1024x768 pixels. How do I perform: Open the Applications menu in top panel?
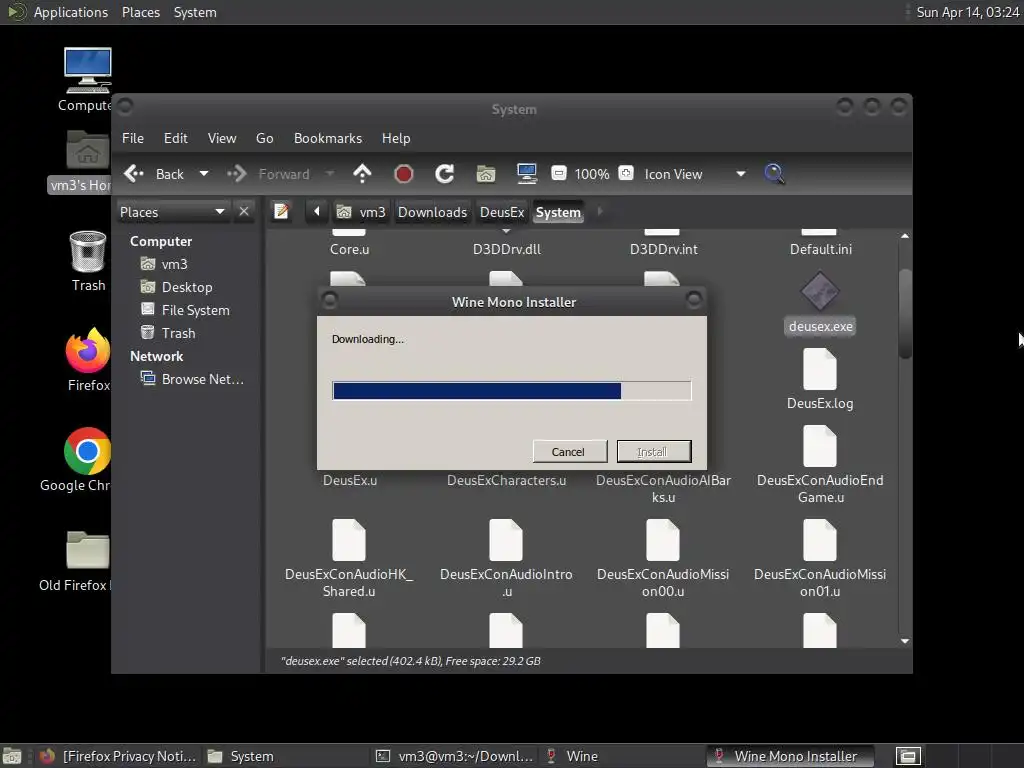pyautogui.click(x=71, y=12)
